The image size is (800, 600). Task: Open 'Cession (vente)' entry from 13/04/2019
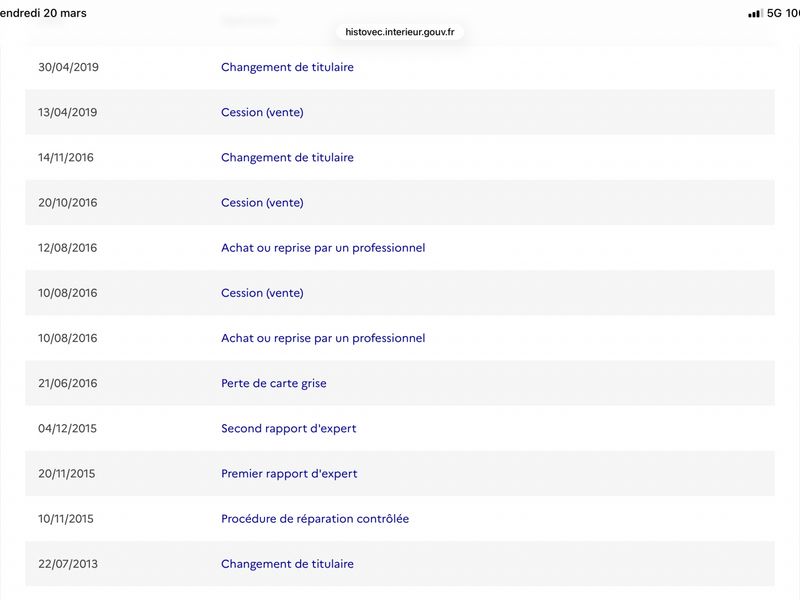coord(262,112)
